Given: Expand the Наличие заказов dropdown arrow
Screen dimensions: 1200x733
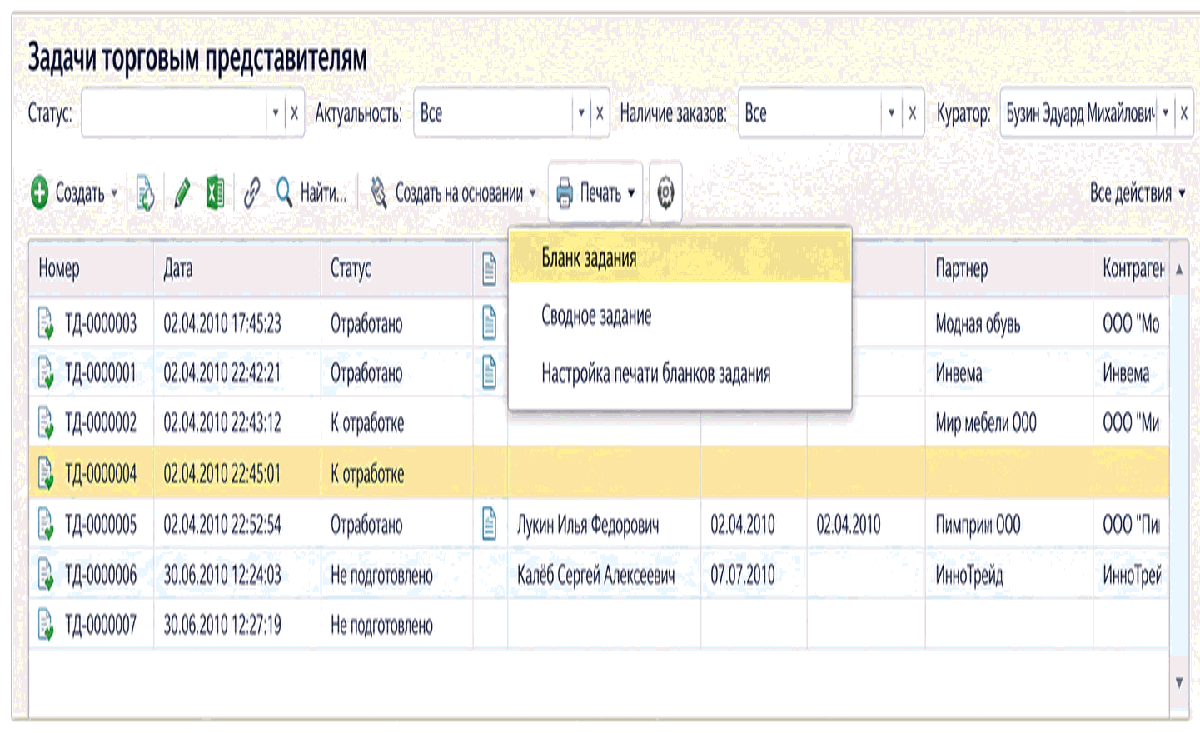Looking at the screenshot, I should coord(892,114).
